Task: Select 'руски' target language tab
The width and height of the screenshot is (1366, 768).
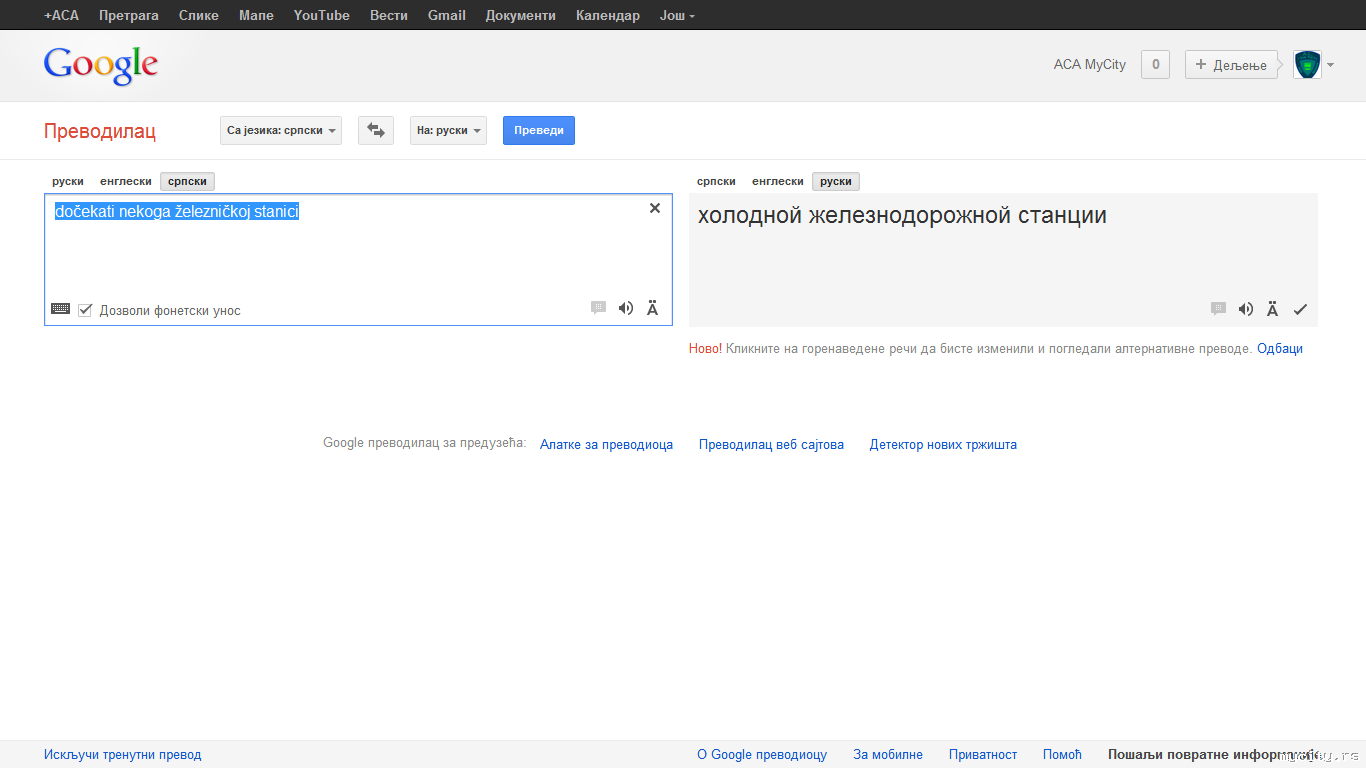Action: coord(836,181)
